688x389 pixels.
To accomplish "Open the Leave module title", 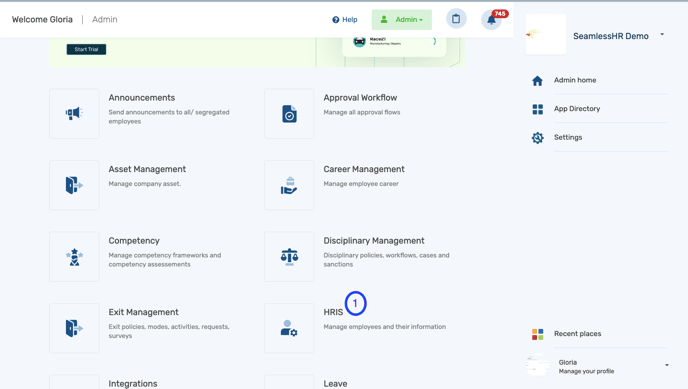I will pyautogui.click(x=335, y=384).
